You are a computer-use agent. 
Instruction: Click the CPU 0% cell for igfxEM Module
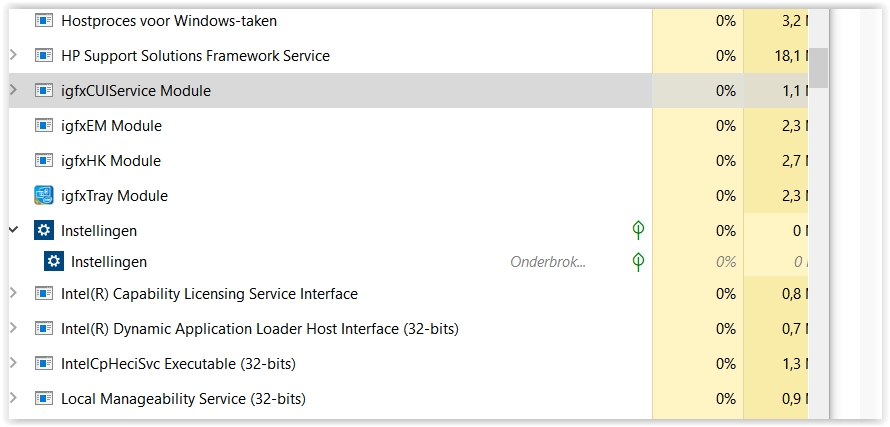click(725, 126)
